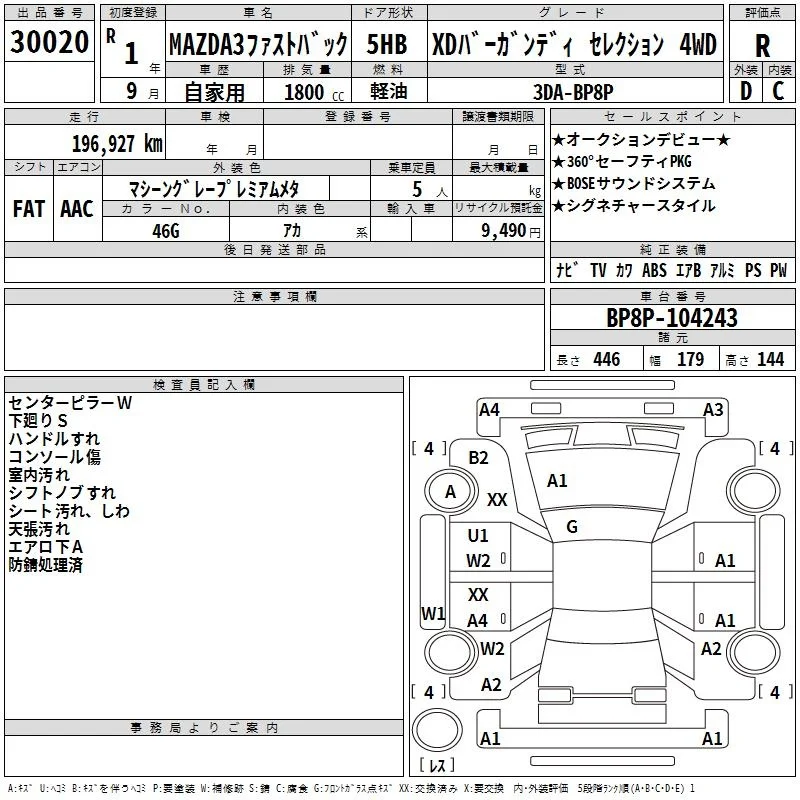Click U1 mark on left door

(478, 536)
